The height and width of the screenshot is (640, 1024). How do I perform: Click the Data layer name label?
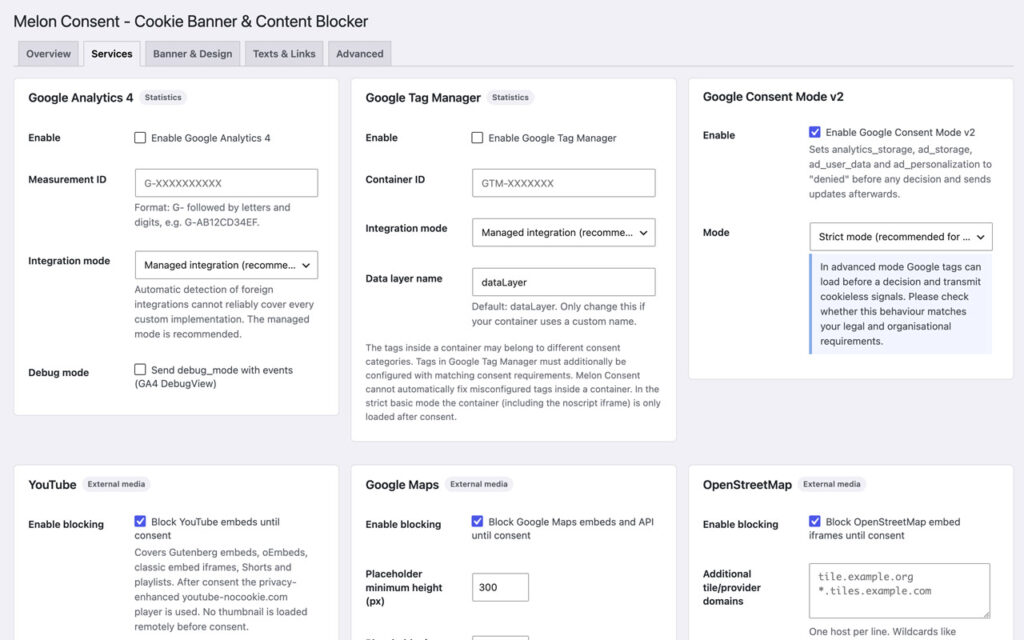[x=404, y=278]
